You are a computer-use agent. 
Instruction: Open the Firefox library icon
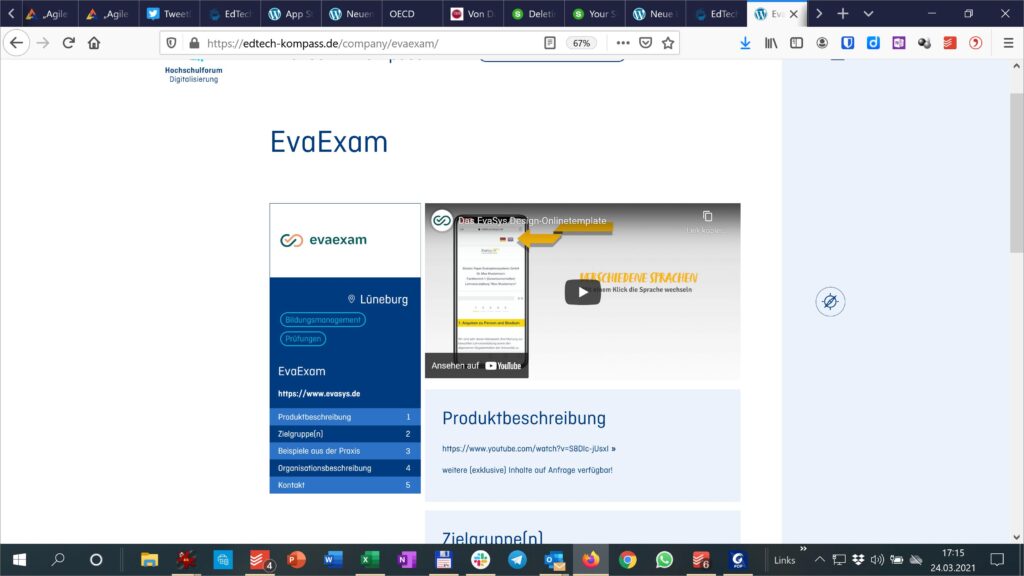(x=771, y=43)
